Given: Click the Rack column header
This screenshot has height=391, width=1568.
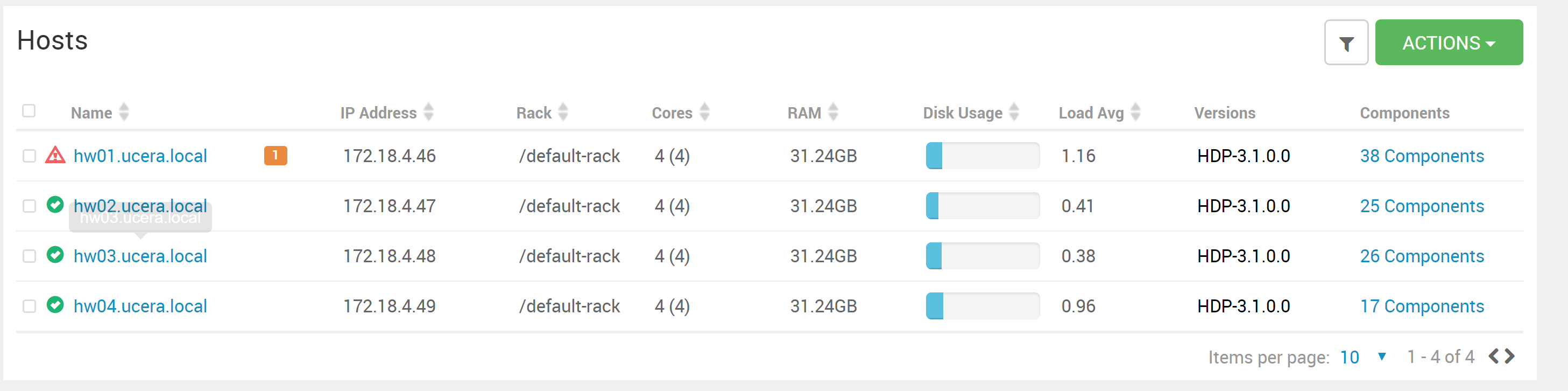Looking at the screenshot, I should (533, 113).
